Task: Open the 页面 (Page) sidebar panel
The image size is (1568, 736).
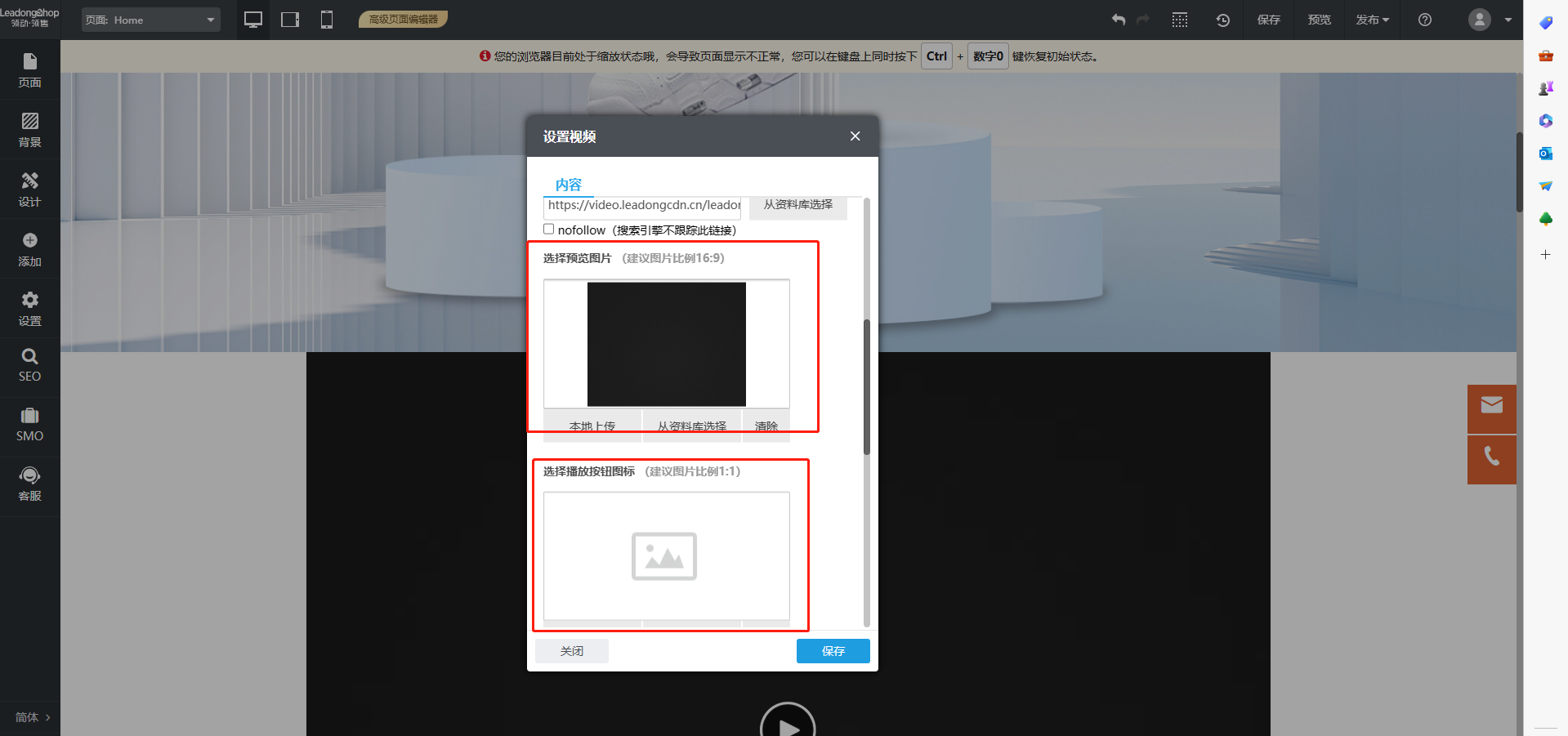Action: pos(29,70)
